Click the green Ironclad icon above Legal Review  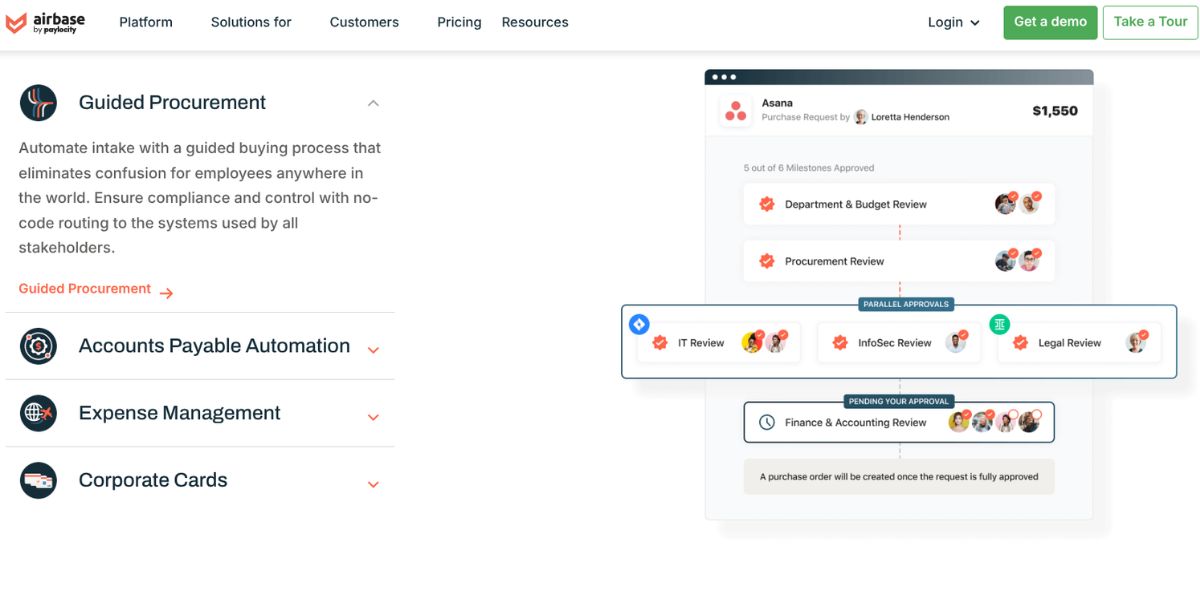[x=999, y=324]
